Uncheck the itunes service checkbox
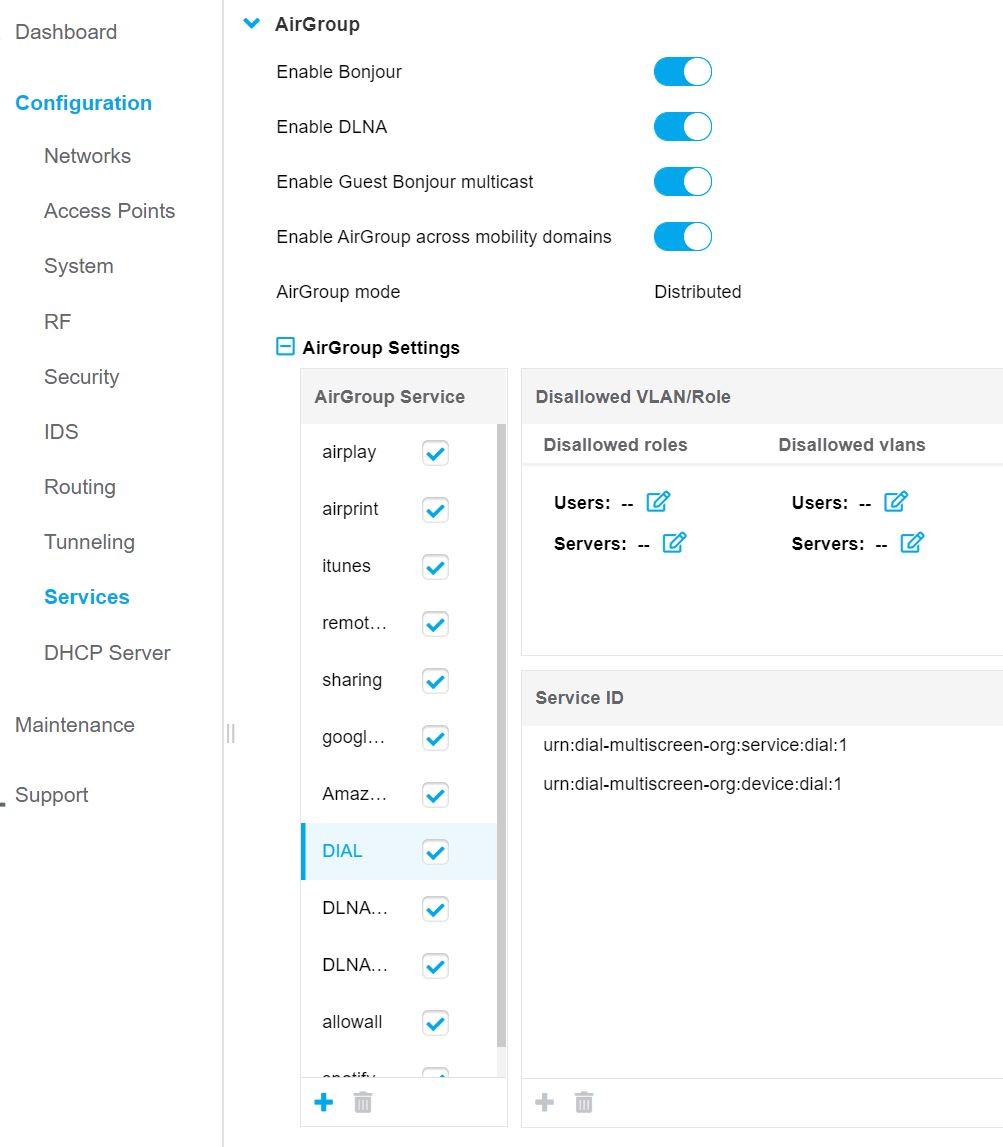This screenshot has width=1003, height=1147. [435, 567]
